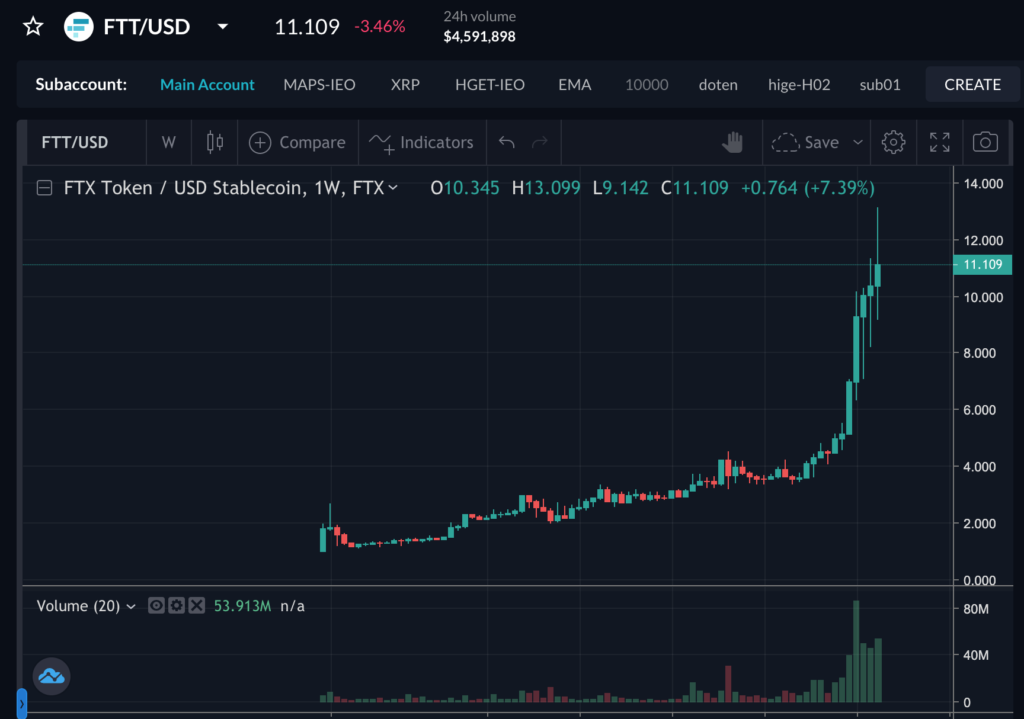Image resolution: width=1024 pixels, height=719 pixels.
Task: Click the H13.099 high value in legend
Action: [546, 188]
